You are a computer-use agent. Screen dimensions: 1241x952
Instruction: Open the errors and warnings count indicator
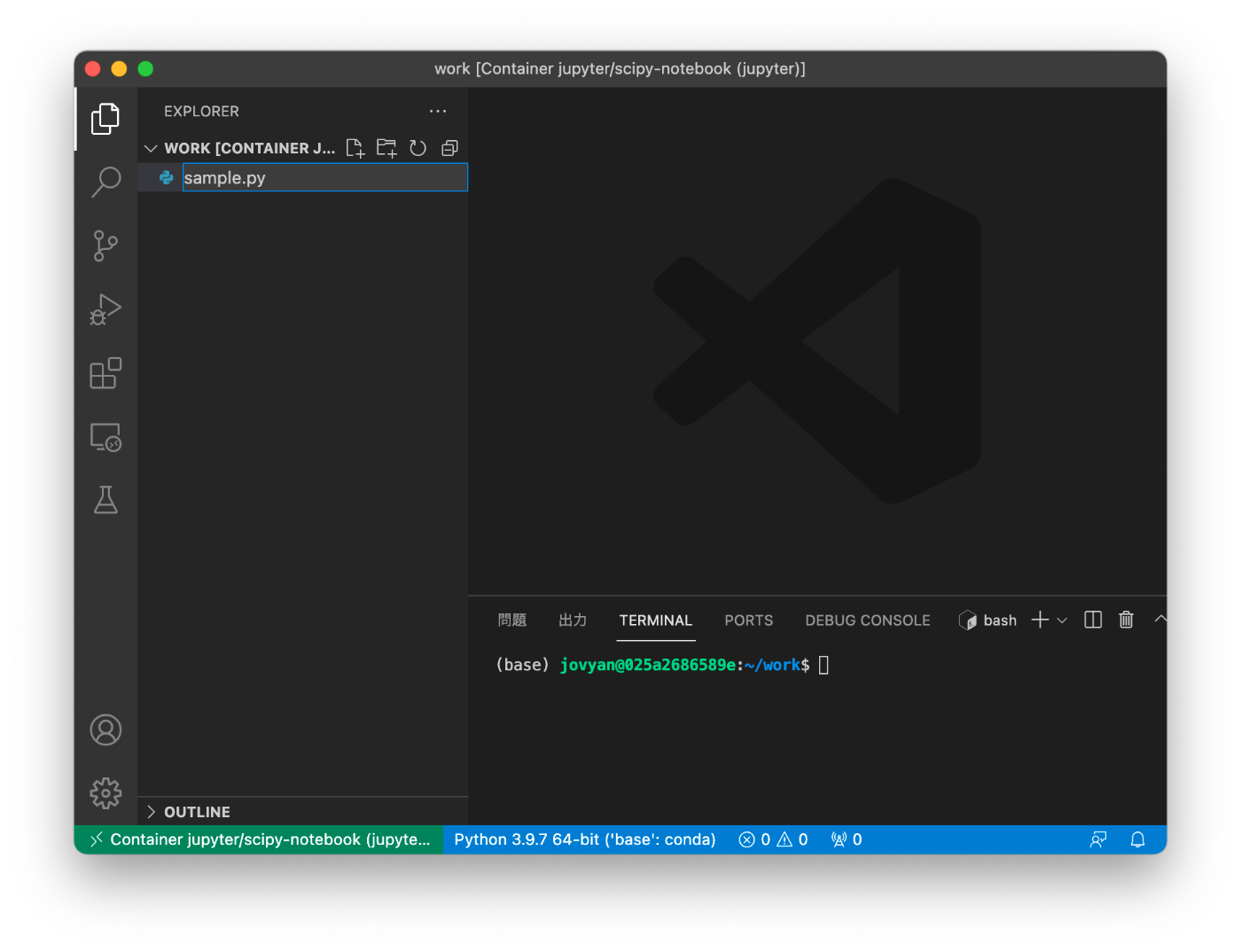click(773, 839)
